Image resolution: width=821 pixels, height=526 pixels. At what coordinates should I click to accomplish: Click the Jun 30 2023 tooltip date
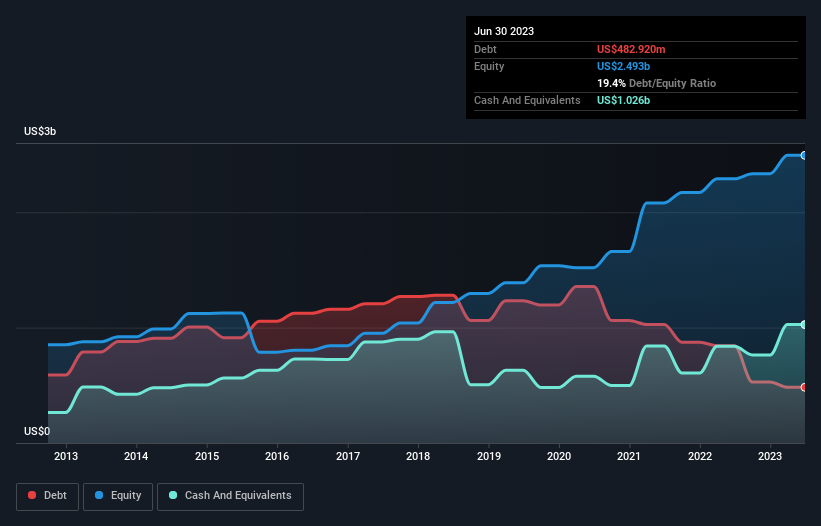click(504, 31)
